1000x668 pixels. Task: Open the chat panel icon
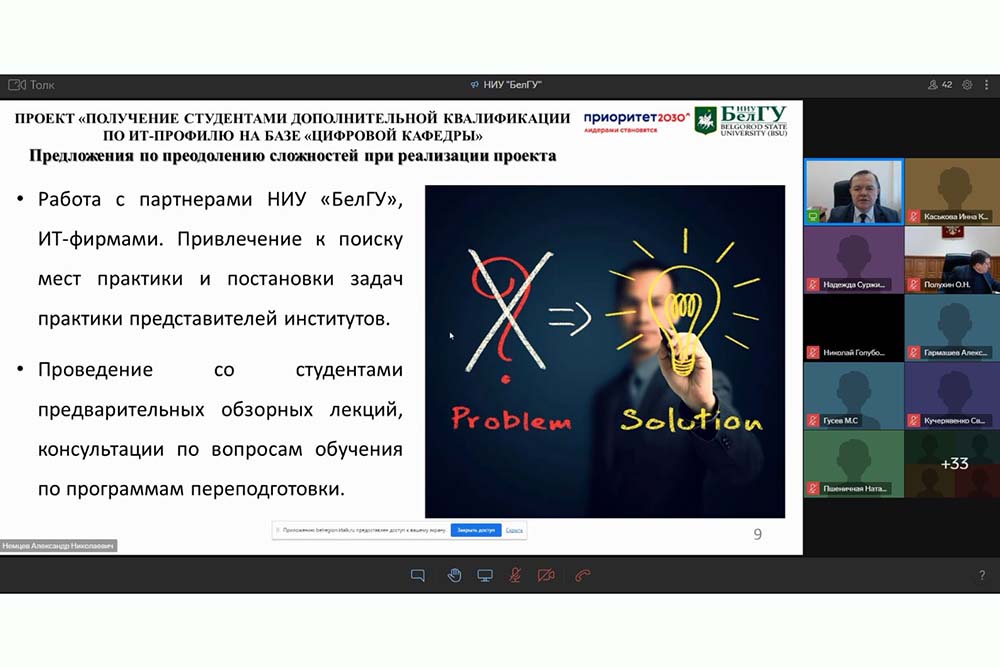[x=418, y=575]
